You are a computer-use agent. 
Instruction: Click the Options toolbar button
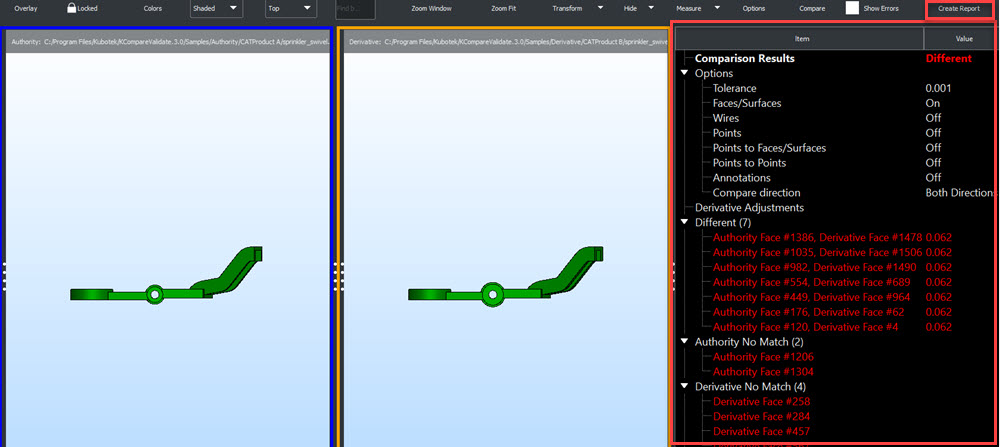pos(753,8)
